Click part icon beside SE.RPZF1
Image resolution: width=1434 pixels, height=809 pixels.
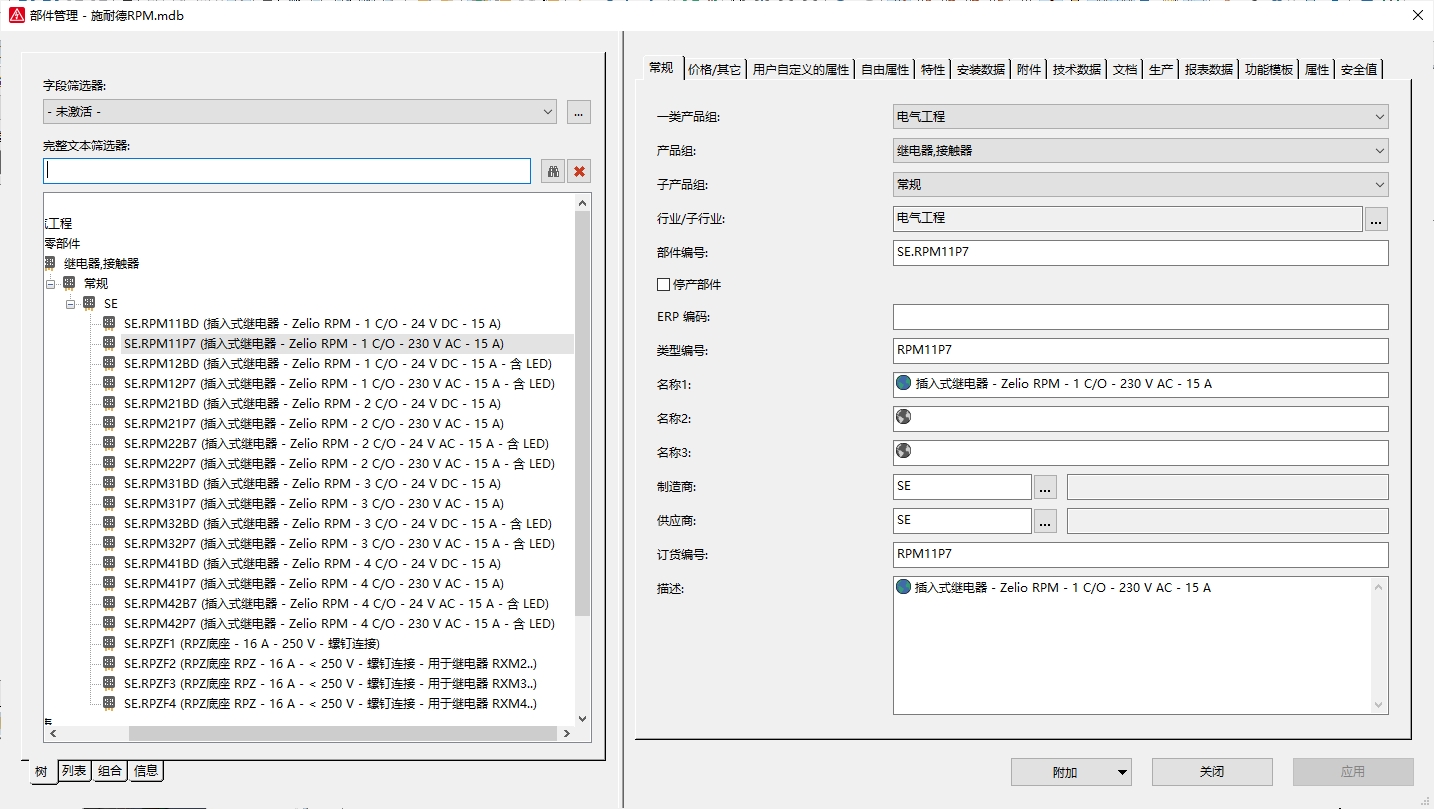(x=109, y=643)
